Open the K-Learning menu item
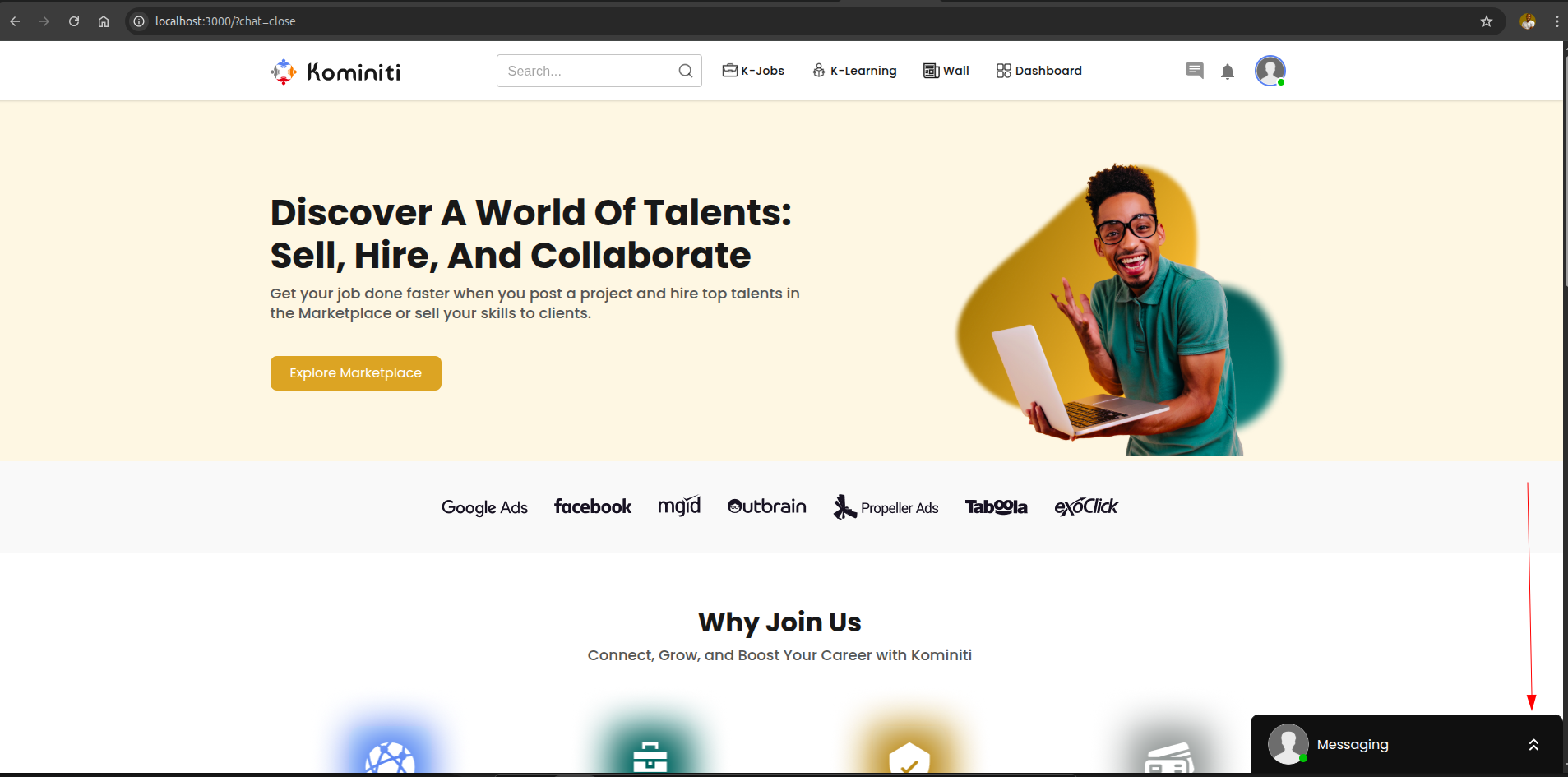 click(x=854, y=71)
